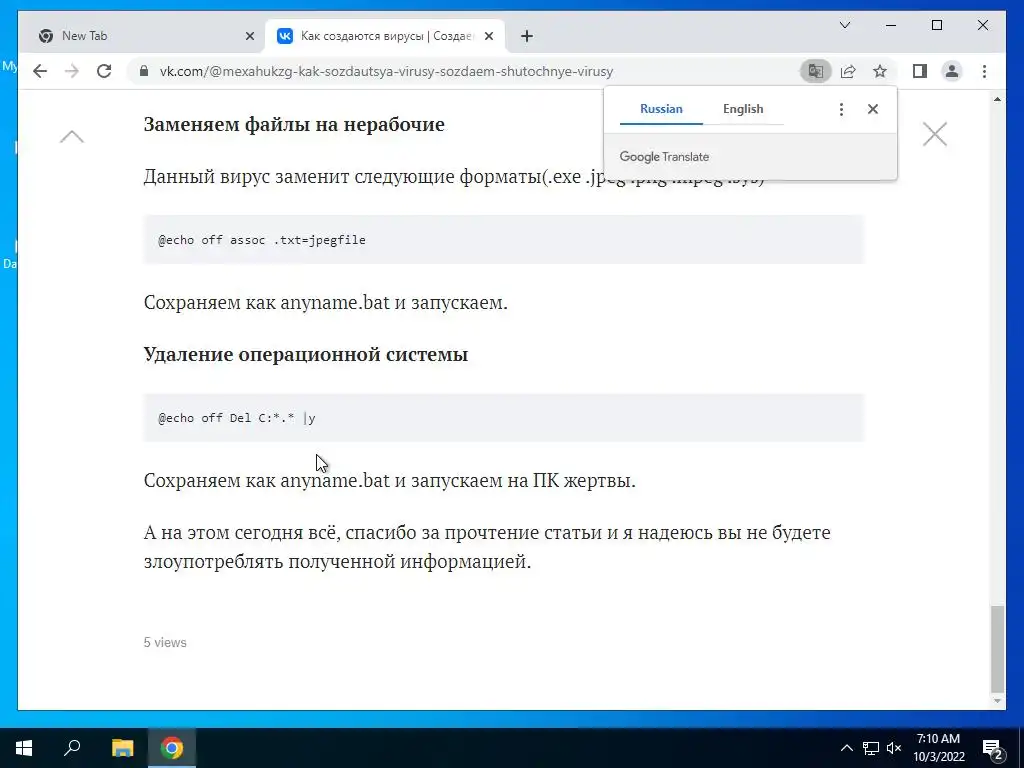Open File Explorer from the taskbar
This screenshot has width=1024, height=768.
(122, 748)
